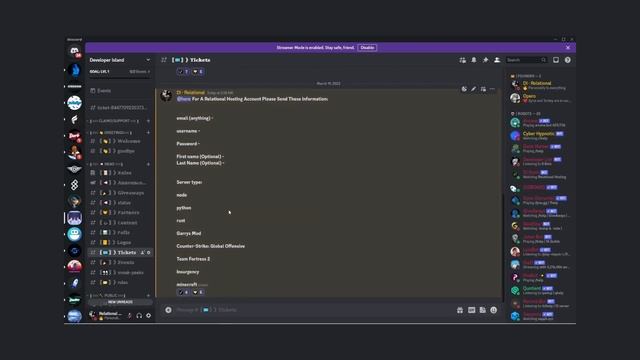Viewport: 640px width, 360px height.
Task: Open status channel
Action: tap(120, 203)
